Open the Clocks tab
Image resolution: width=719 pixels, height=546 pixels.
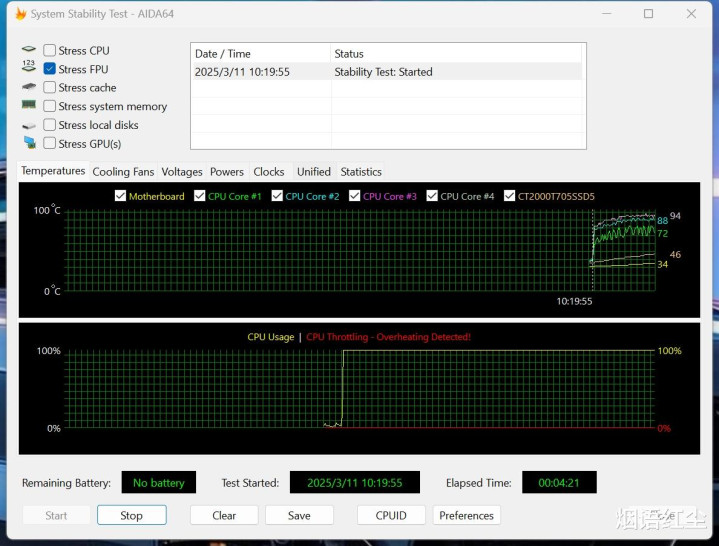[269, 171]
